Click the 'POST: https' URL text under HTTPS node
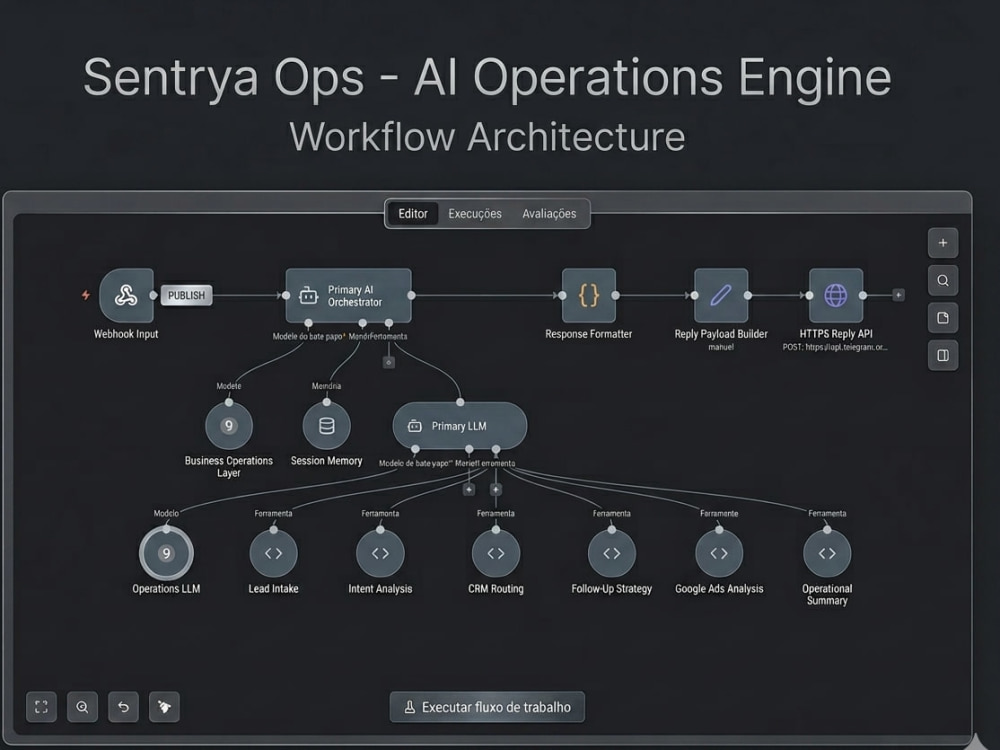The width and height of the screenshot is (1000, 750). tap(835, 347)
